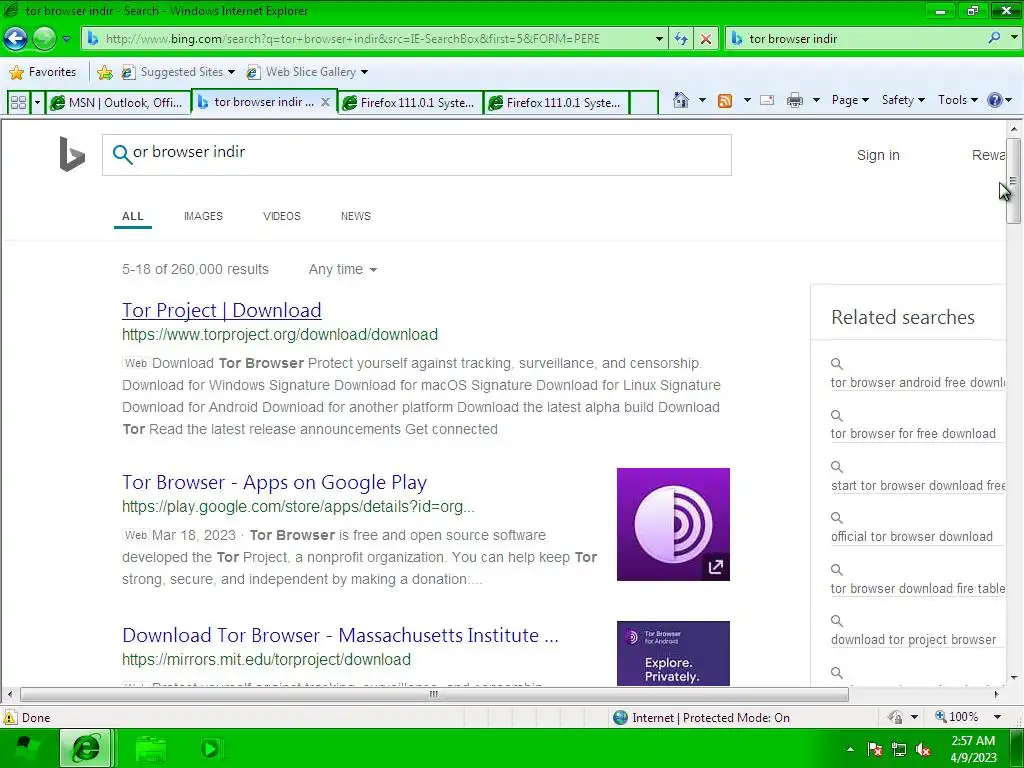
Task: Click Internet Protected Mode globe icon
Action: (x=620, y=718)
